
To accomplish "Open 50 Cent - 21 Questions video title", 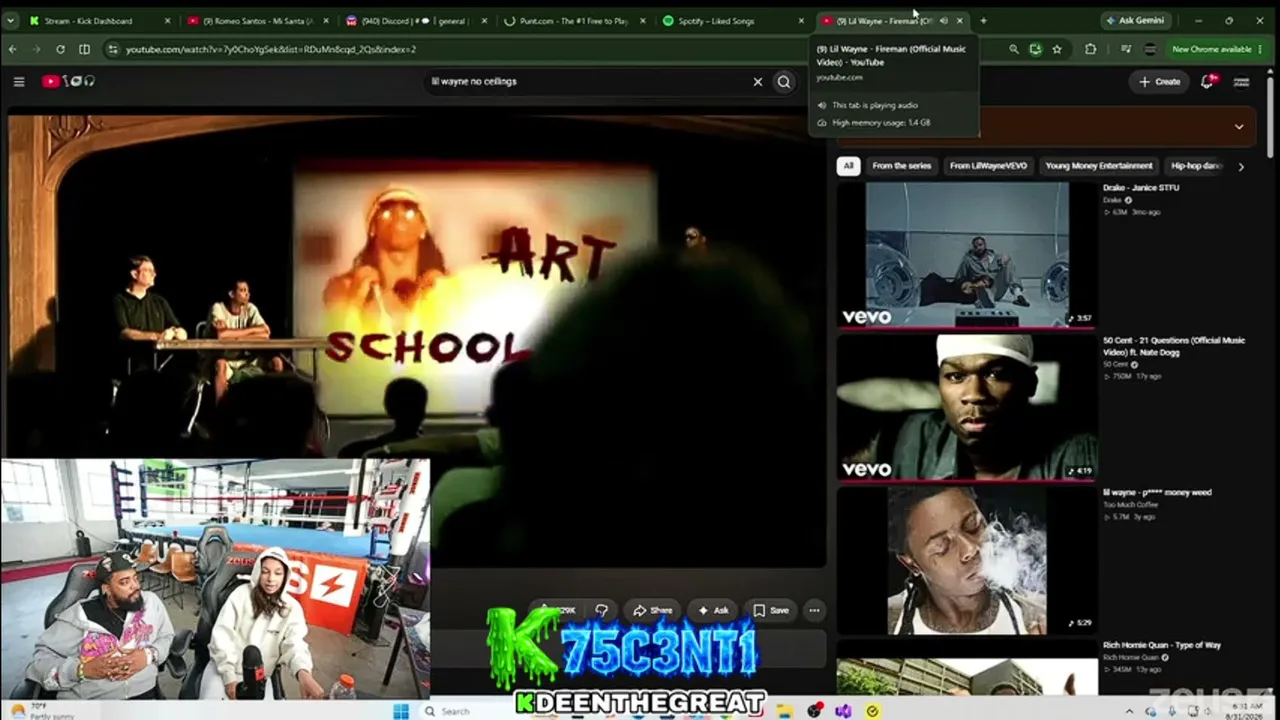I will [x=1174, y=346].
